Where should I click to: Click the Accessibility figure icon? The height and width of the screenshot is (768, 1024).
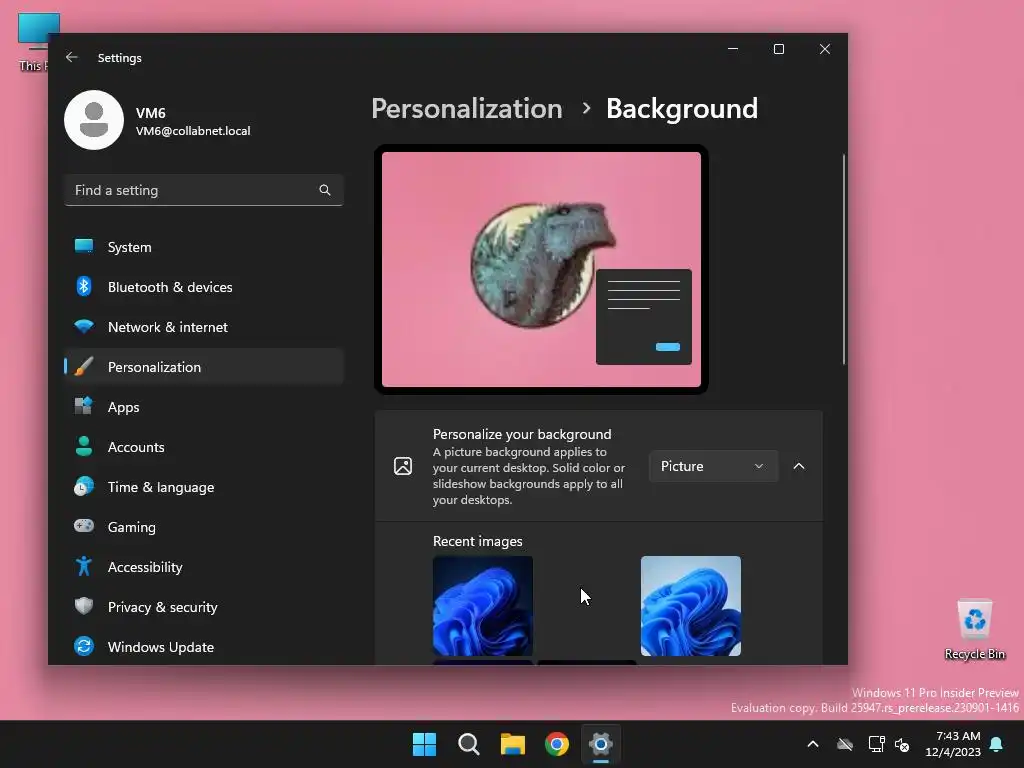click(x=84, y=566)
